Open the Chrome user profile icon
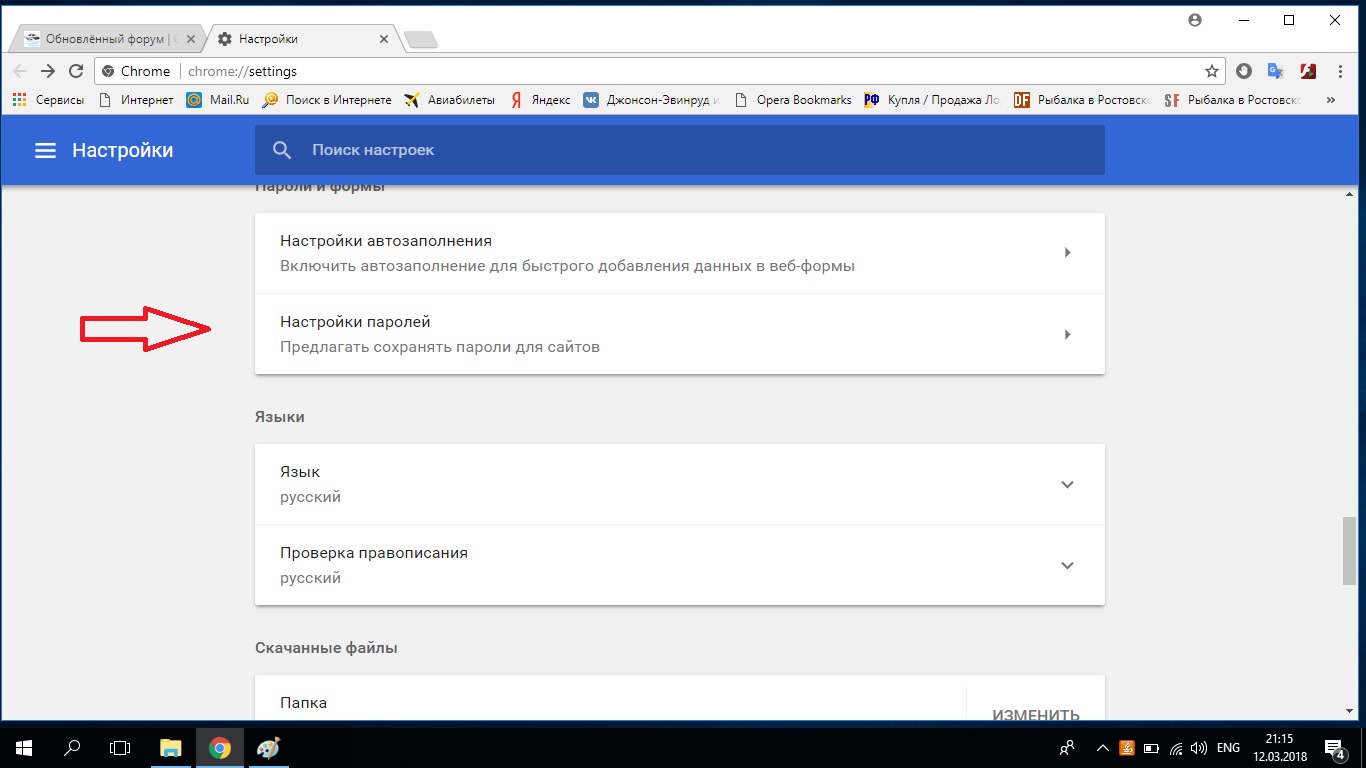The height and width of the screenshot is (768, 1366). pos(1194,20)
